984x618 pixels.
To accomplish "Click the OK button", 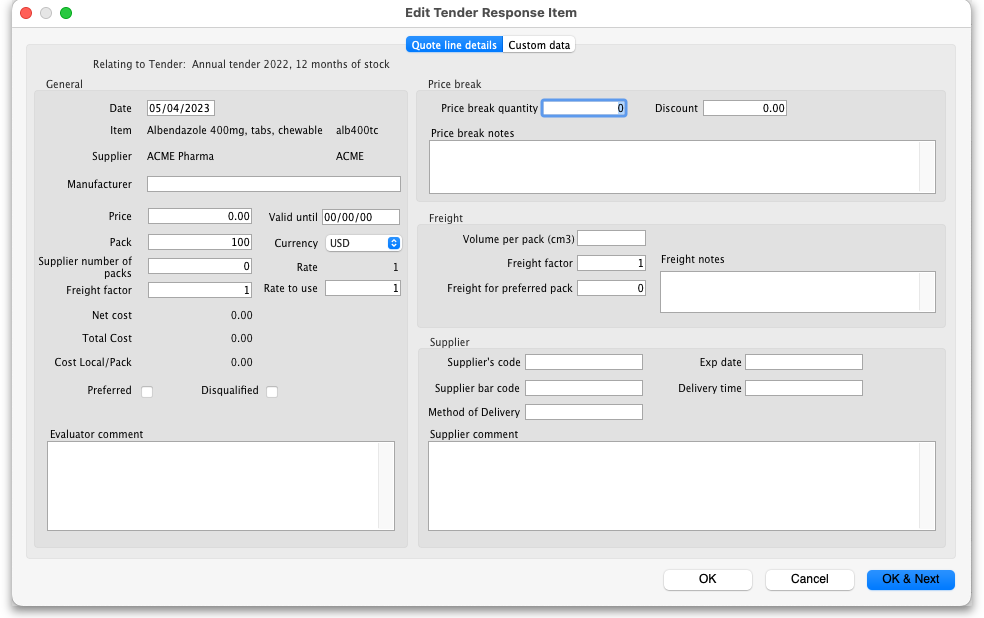I will [x=707, y=579].
